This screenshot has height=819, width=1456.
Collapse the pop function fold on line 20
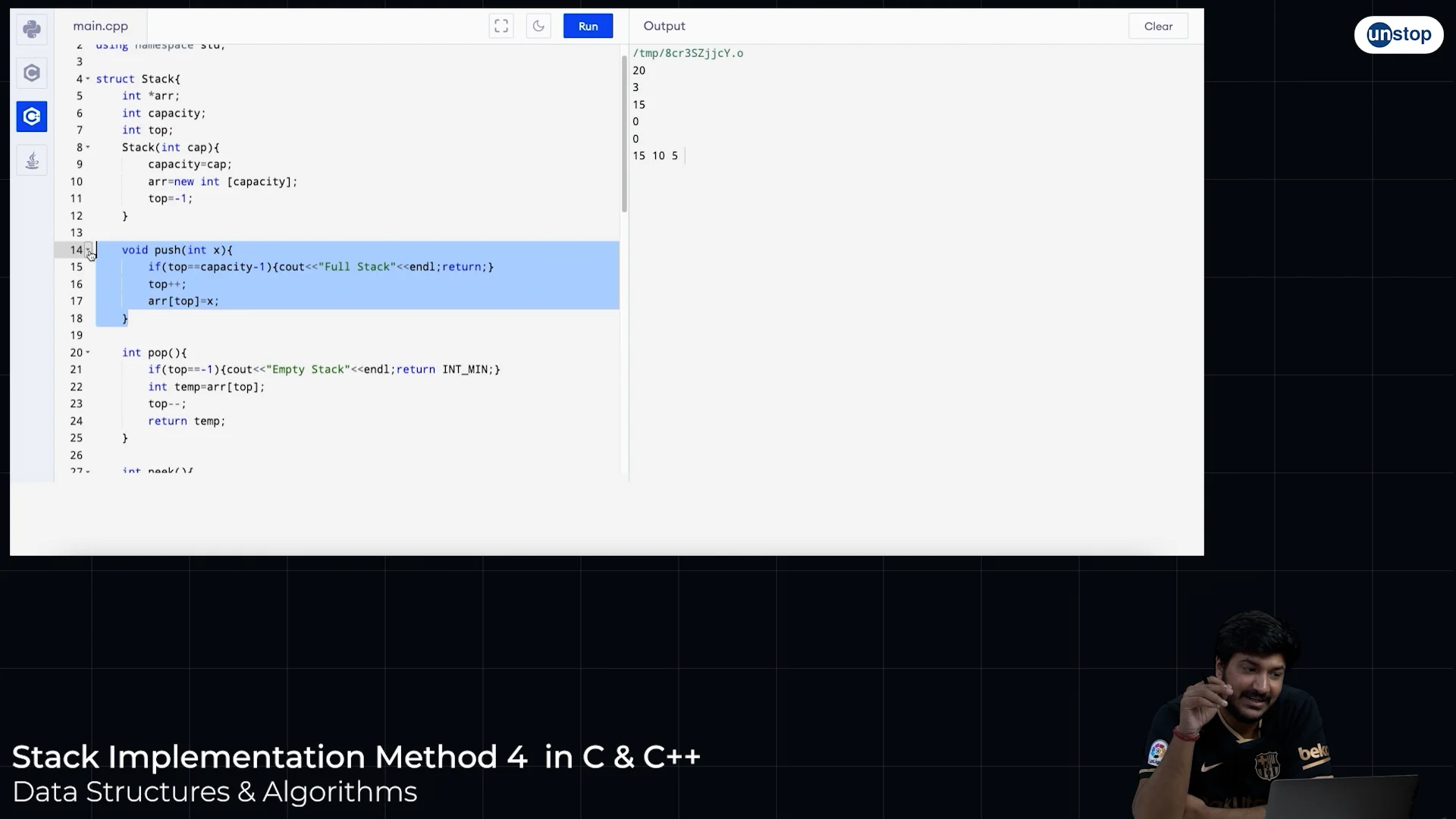pyautogui.click(x=88, y=353)
